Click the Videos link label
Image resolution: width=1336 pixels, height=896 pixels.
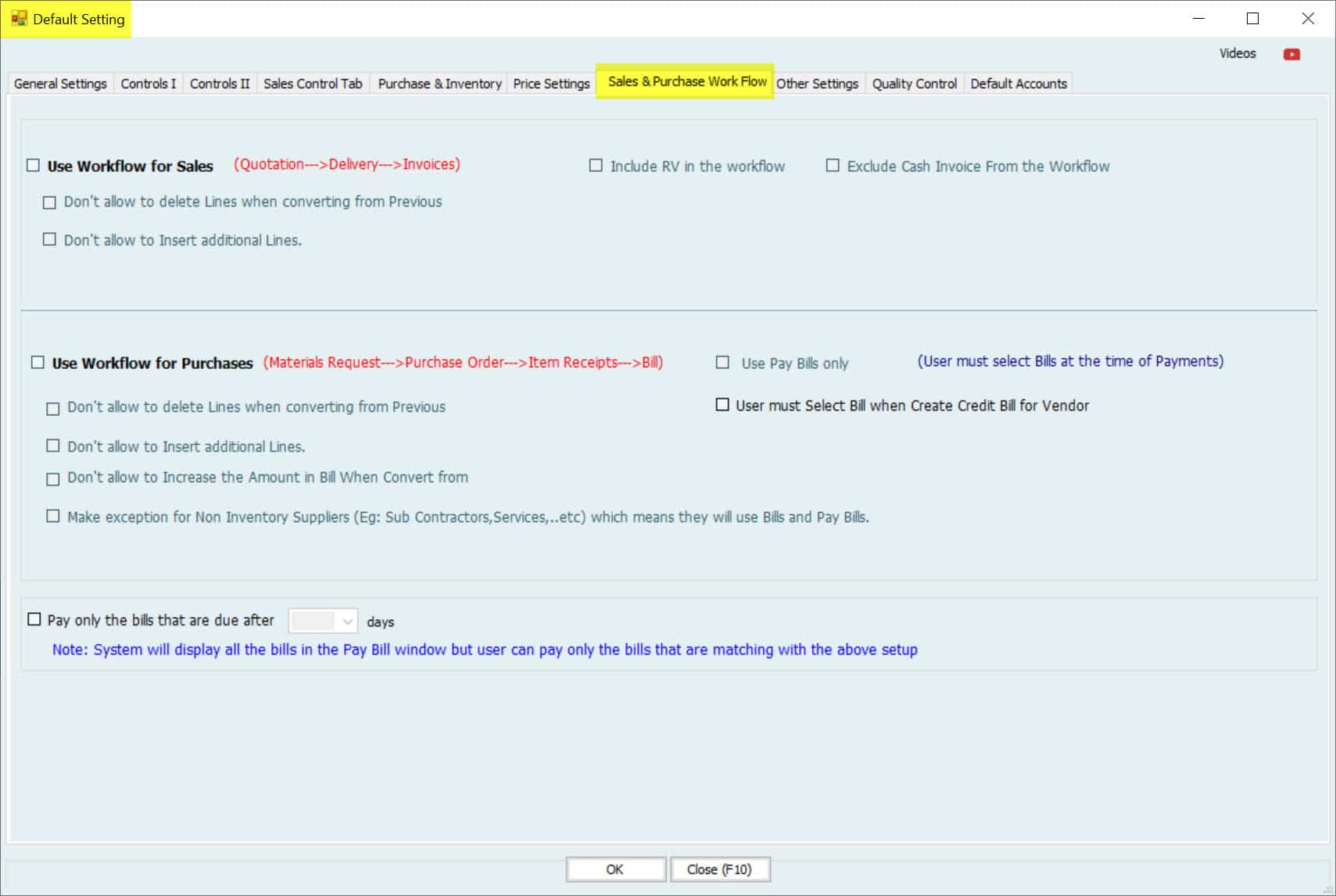coord(1237,53)
